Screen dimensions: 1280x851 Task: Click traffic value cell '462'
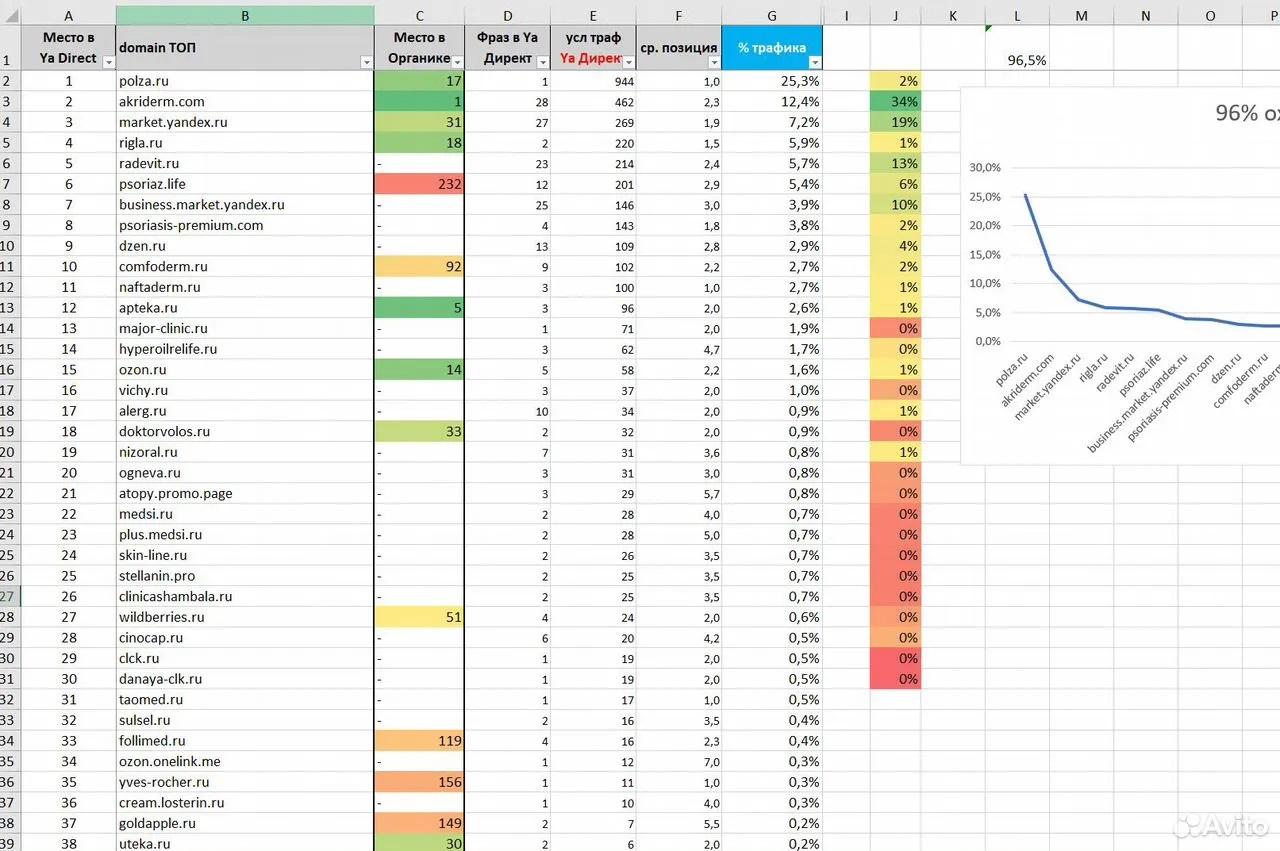pos(593,101)
